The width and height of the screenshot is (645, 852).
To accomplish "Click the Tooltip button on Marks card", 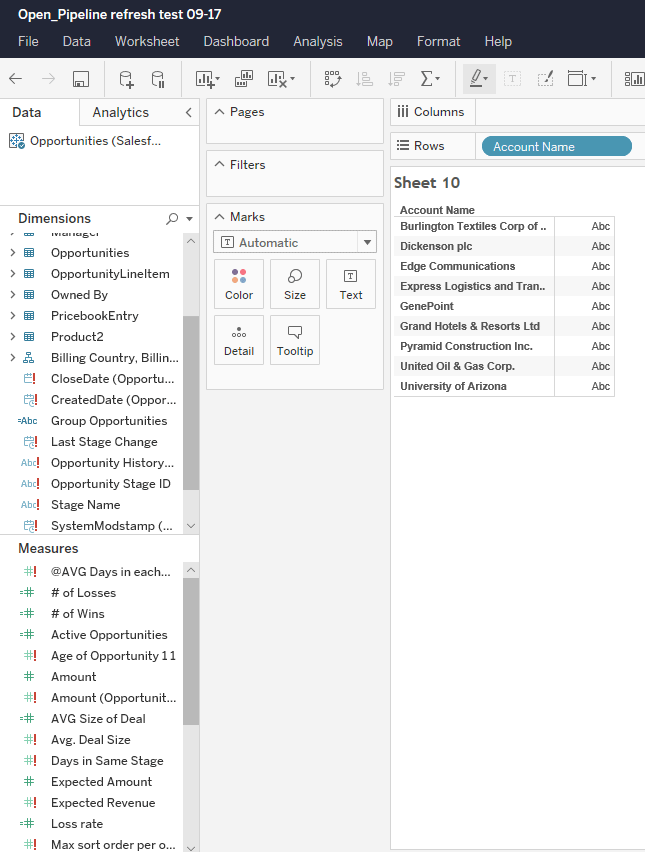I will coord(294,339).
